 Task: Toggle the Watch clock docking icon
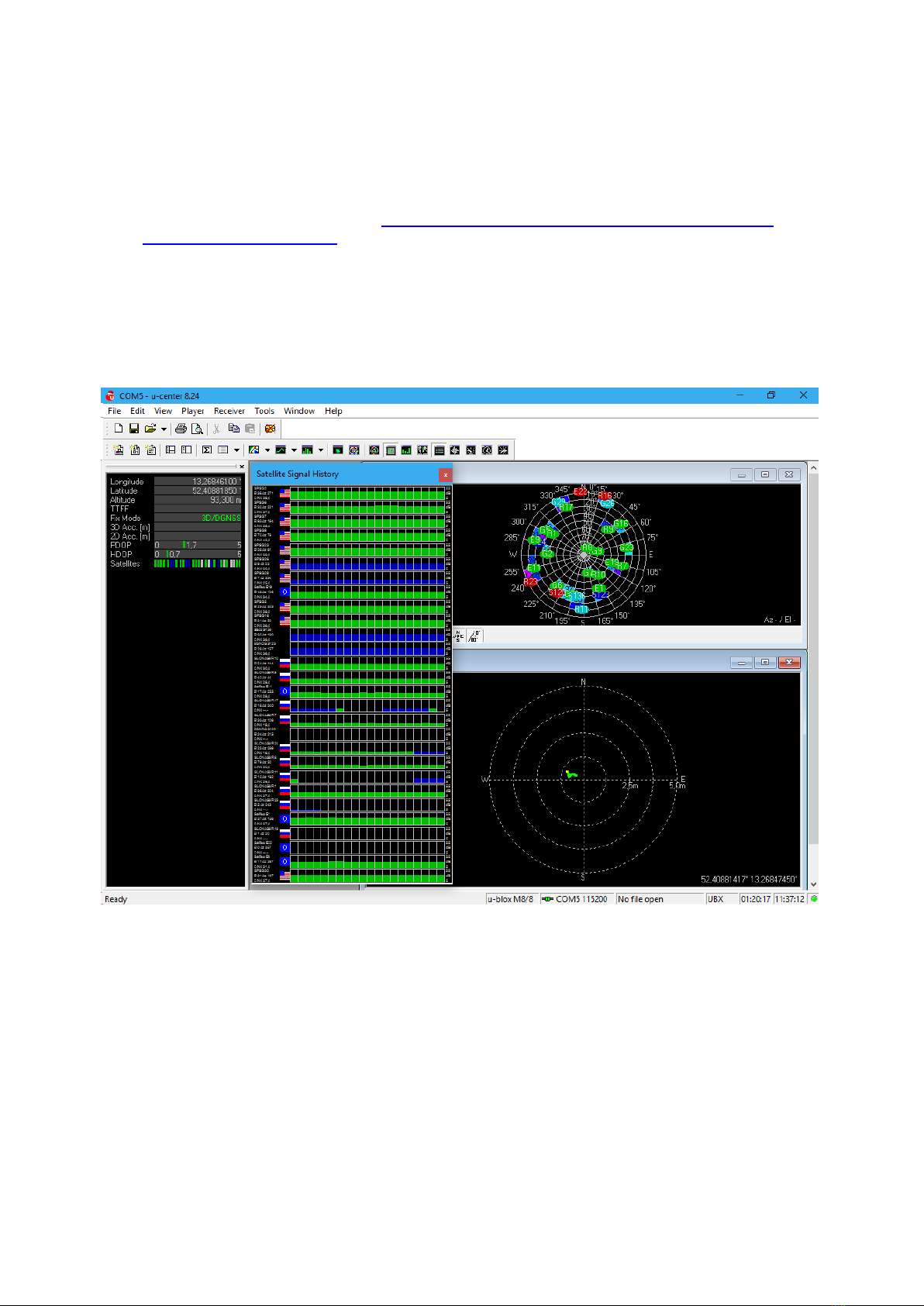487,450
